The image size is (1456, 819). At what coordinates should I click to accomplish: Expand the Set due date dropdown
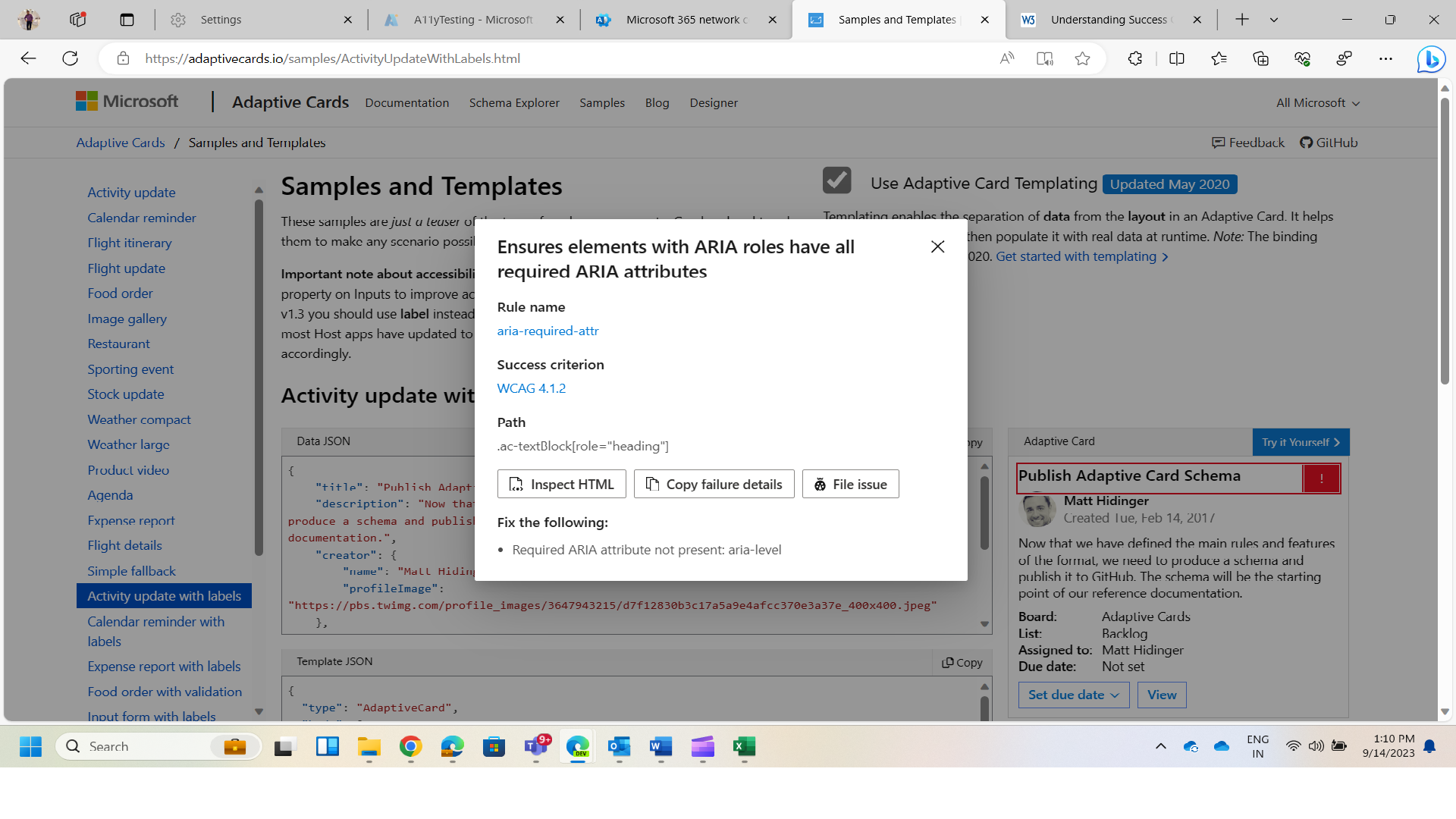pos(1073,695)
